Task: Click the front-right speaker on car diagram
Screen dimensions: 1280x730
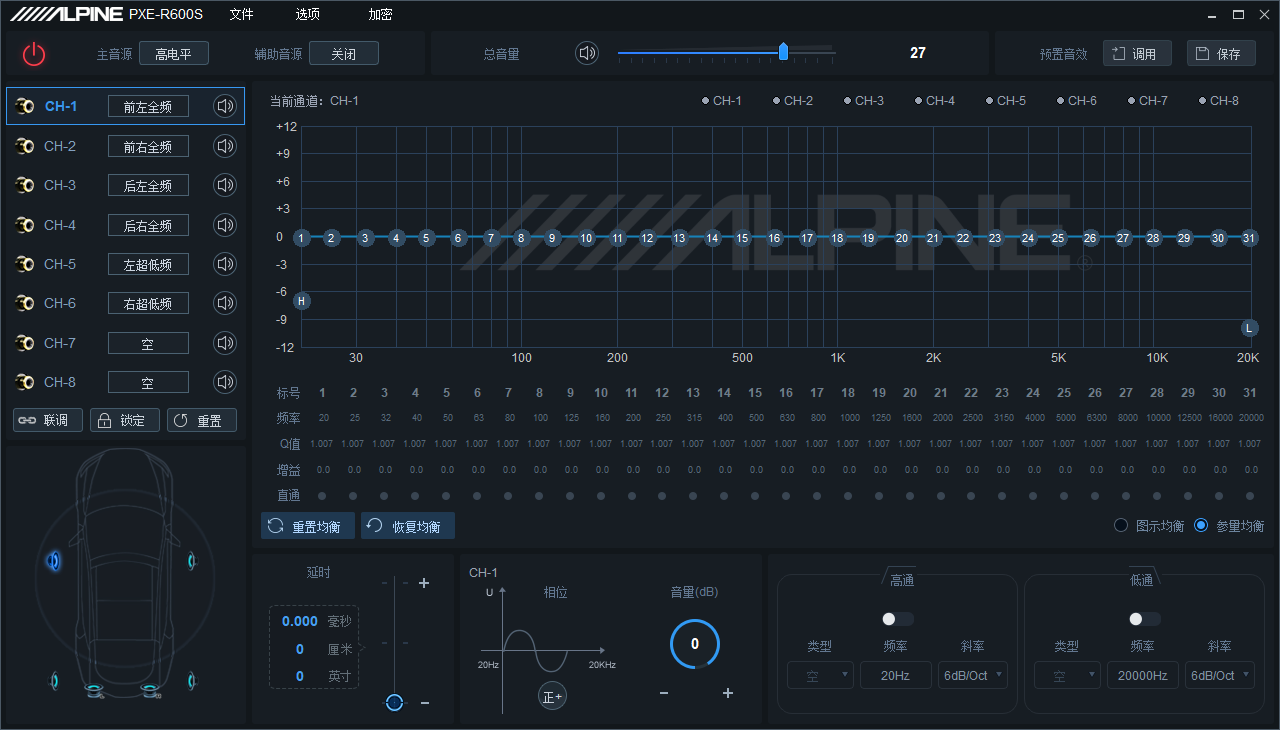Action: [191, 561]
